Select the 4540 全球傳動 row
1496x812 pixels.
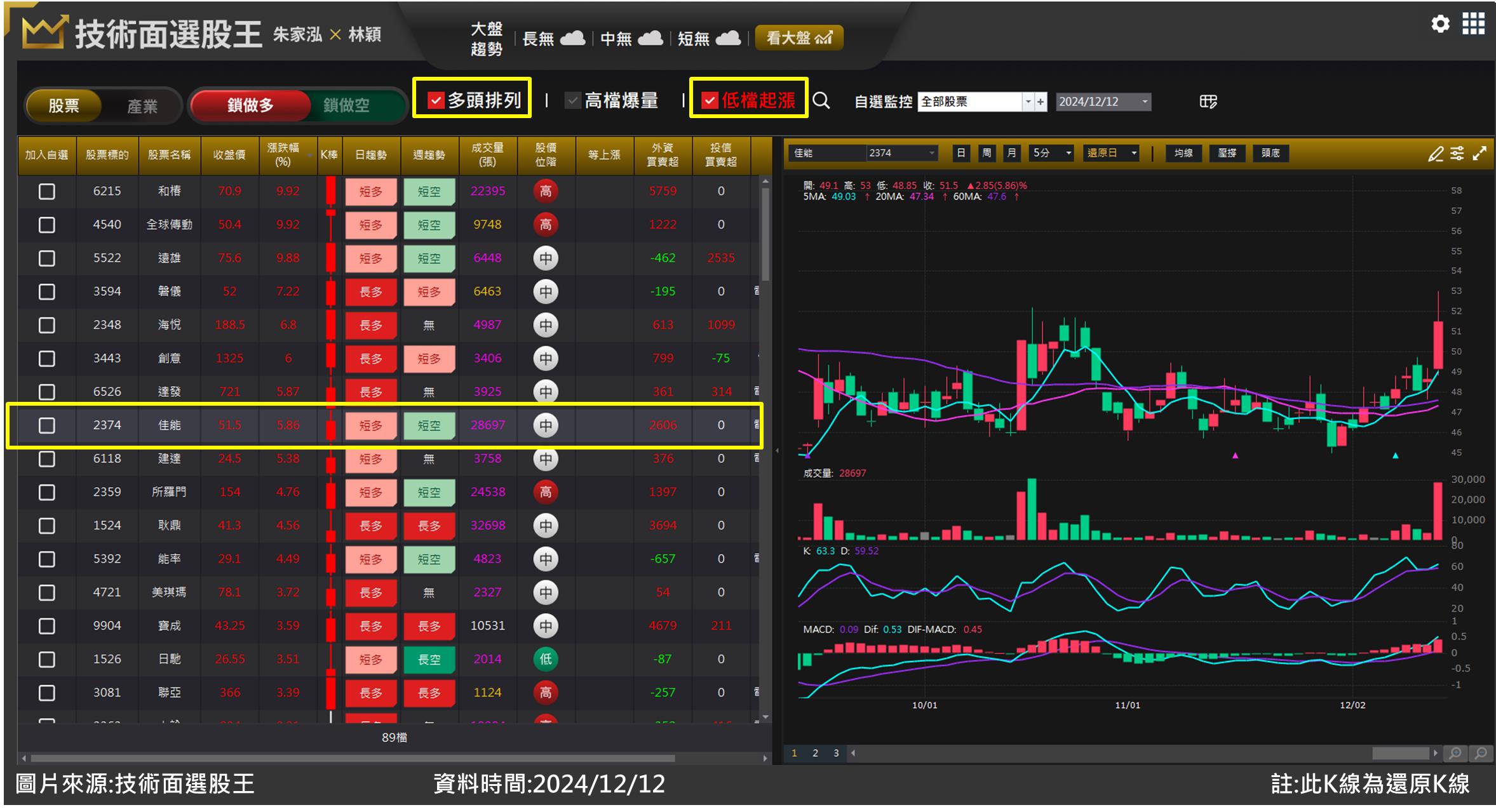387,225
